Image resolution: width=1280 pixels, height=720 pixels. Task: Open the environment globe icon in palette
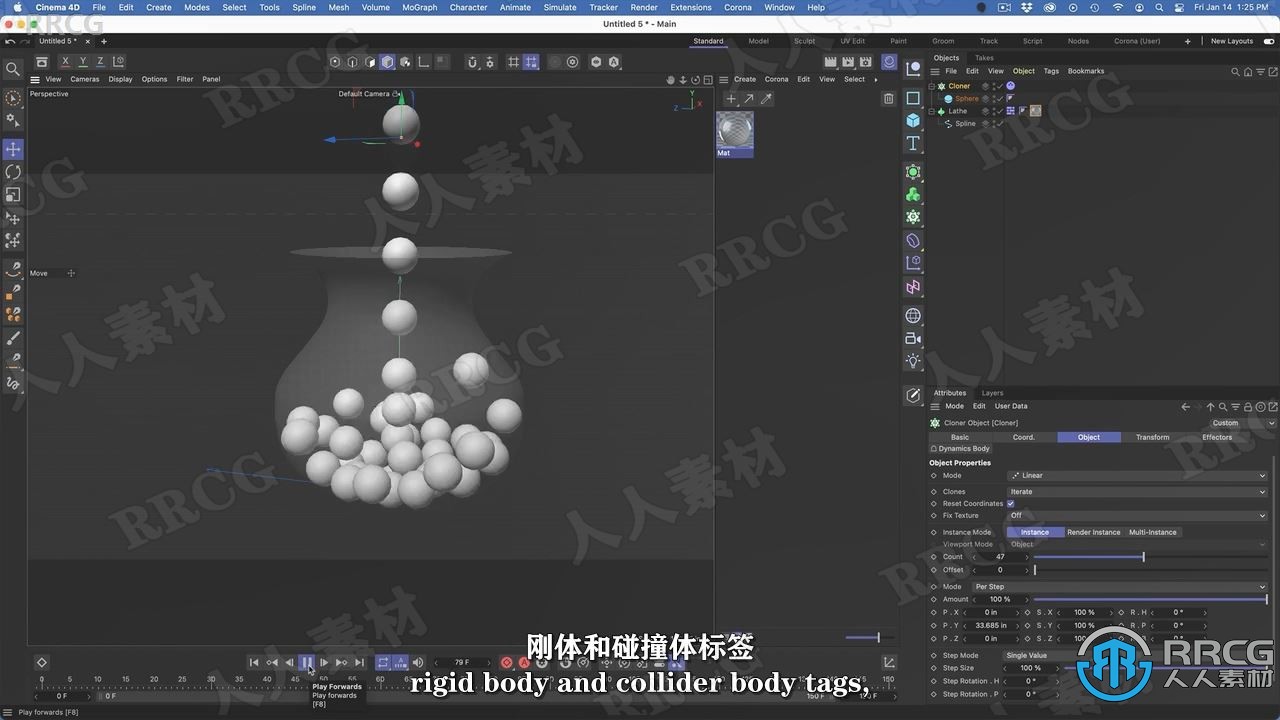click(x=913, y=316)
